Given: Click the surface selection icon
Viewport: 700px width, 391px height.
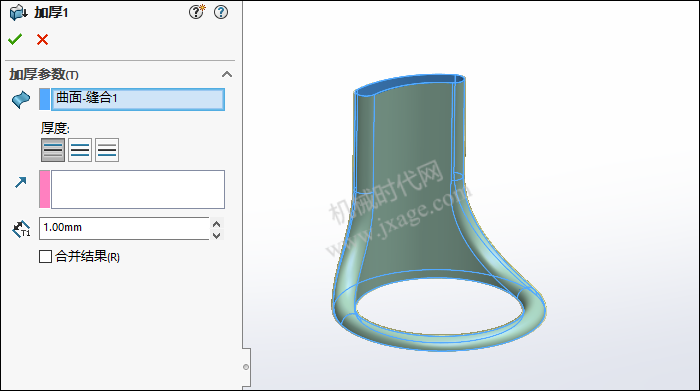Looking at the screenshot, I should click(x=21, y=99).
